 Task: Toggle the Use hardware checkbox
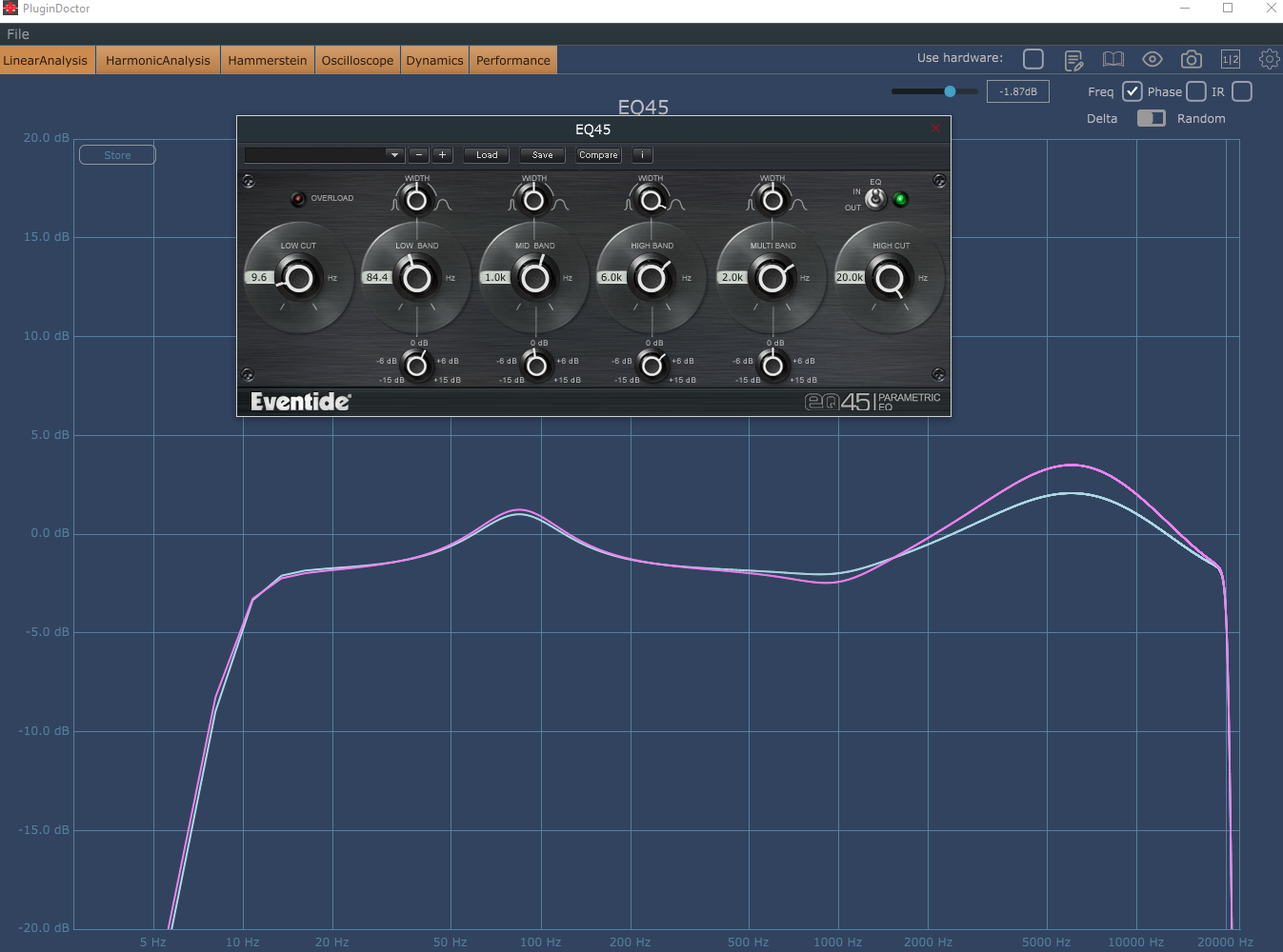pos(1033,59)
